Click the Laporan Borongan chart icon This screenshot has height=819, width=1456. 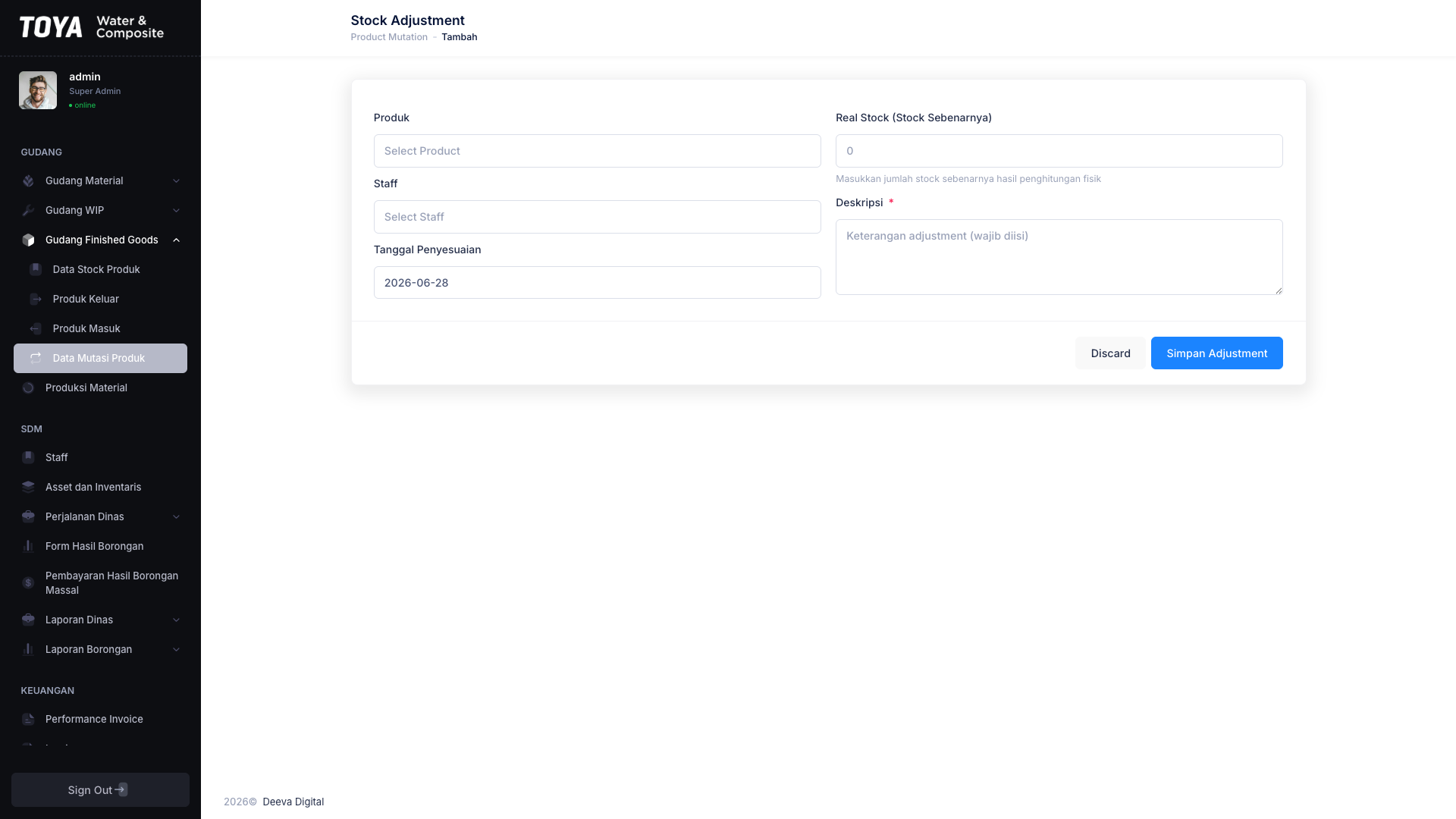(x=28, y=649)
